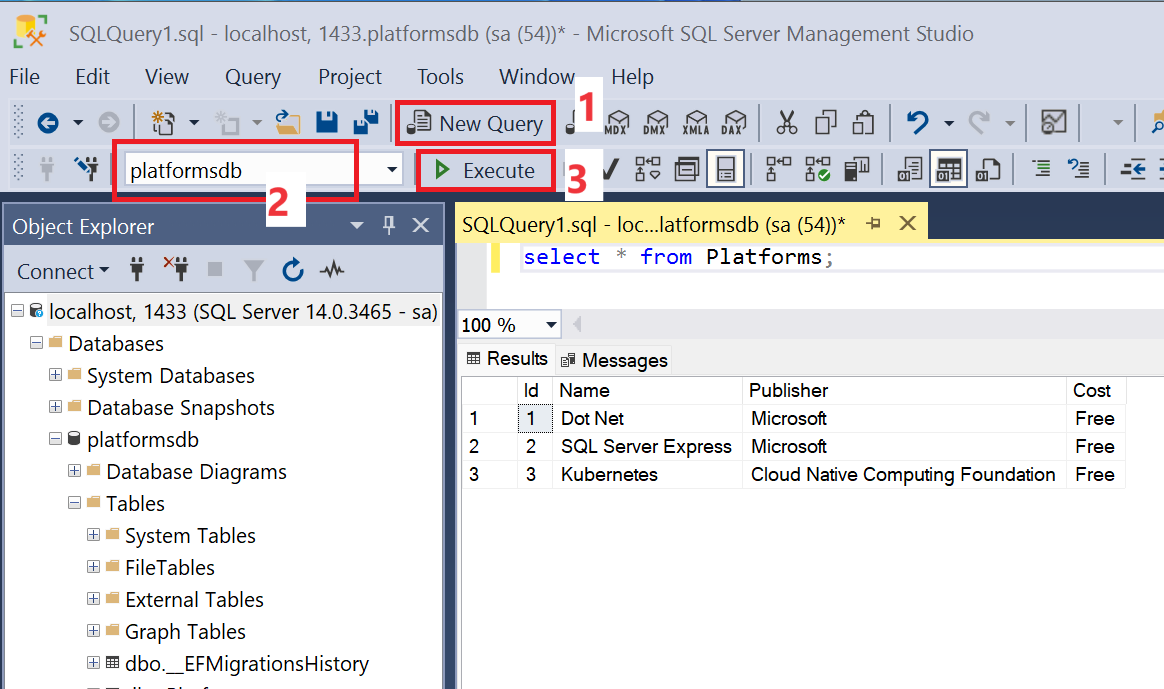This screenshot has height=689, width=1164.
Task: Click the DAX query icon
Action: 735,123
